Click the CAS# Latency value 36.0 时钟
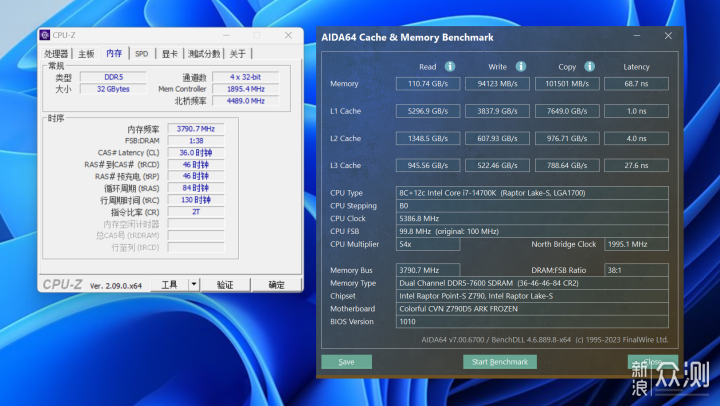 click(x=196, y=152)
